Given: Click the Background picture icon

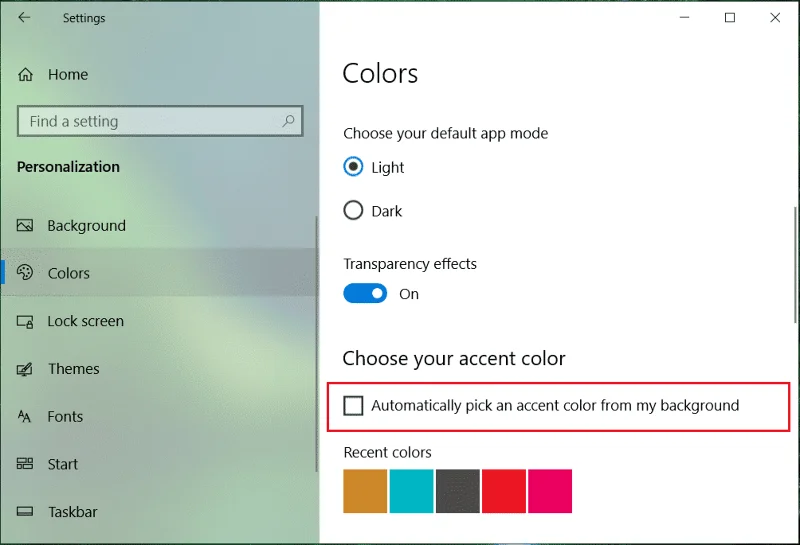Looking at the screenshot, I should 24,225.
